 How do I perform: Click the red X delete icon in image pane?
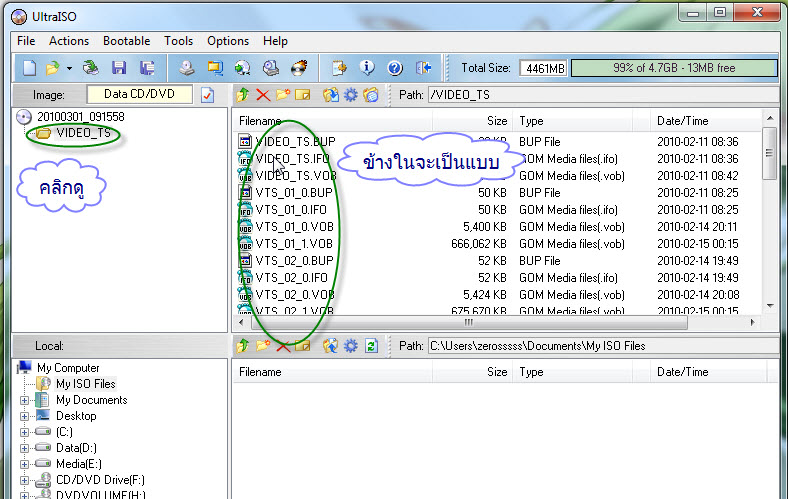262,94
